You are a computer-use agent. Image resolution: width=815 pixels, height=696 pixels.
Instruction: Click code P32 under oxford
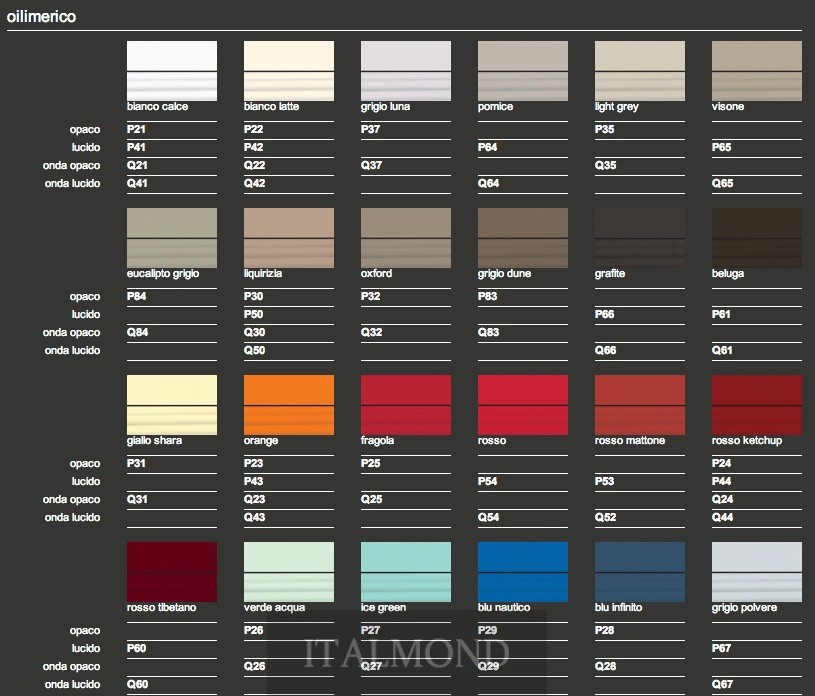click(371, 296)
